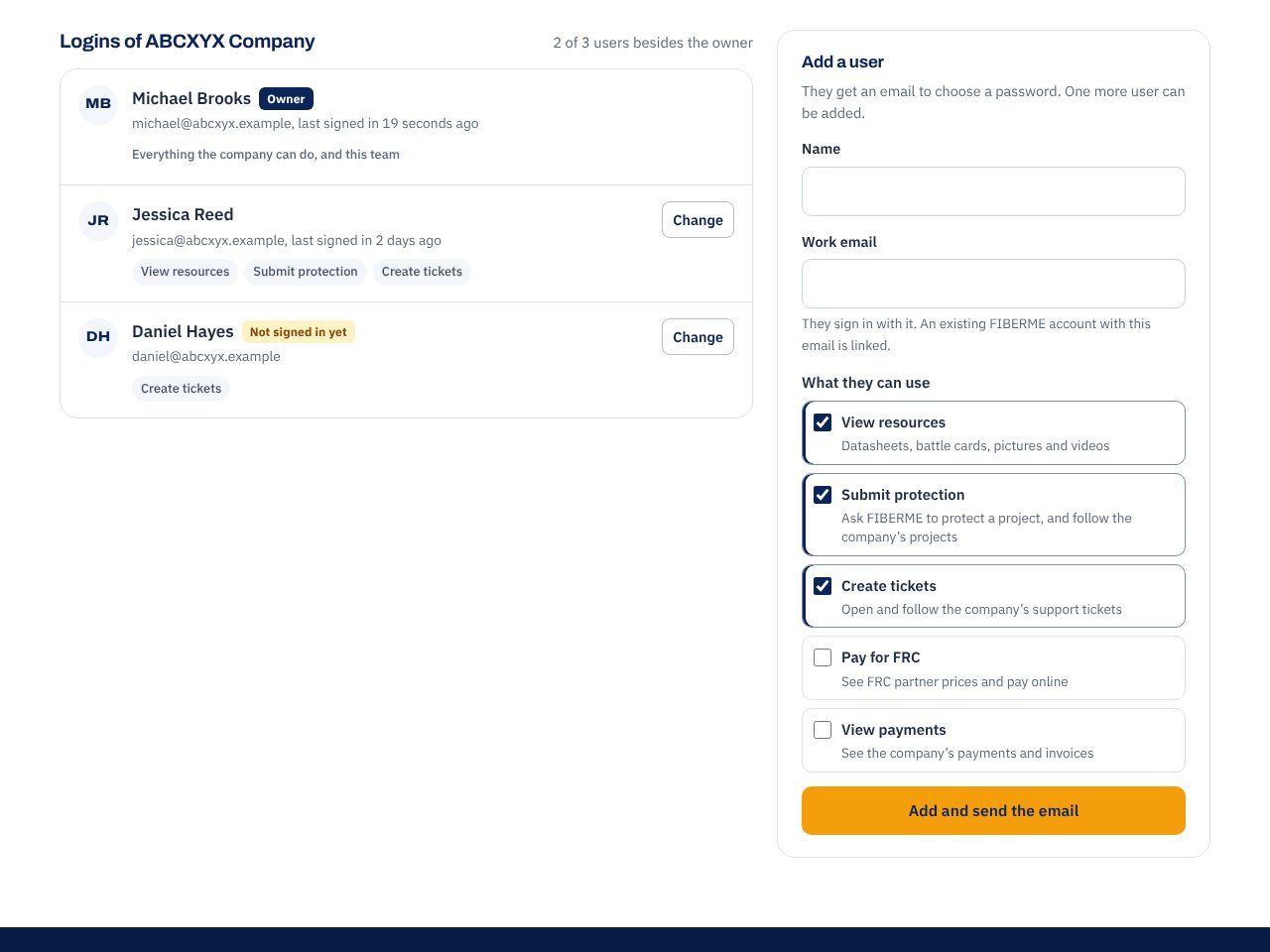Click the DH avatar for Daniel Hayes
This screenshot has height=952, width=1270.
pyautogui.click(x=98, y=337)
